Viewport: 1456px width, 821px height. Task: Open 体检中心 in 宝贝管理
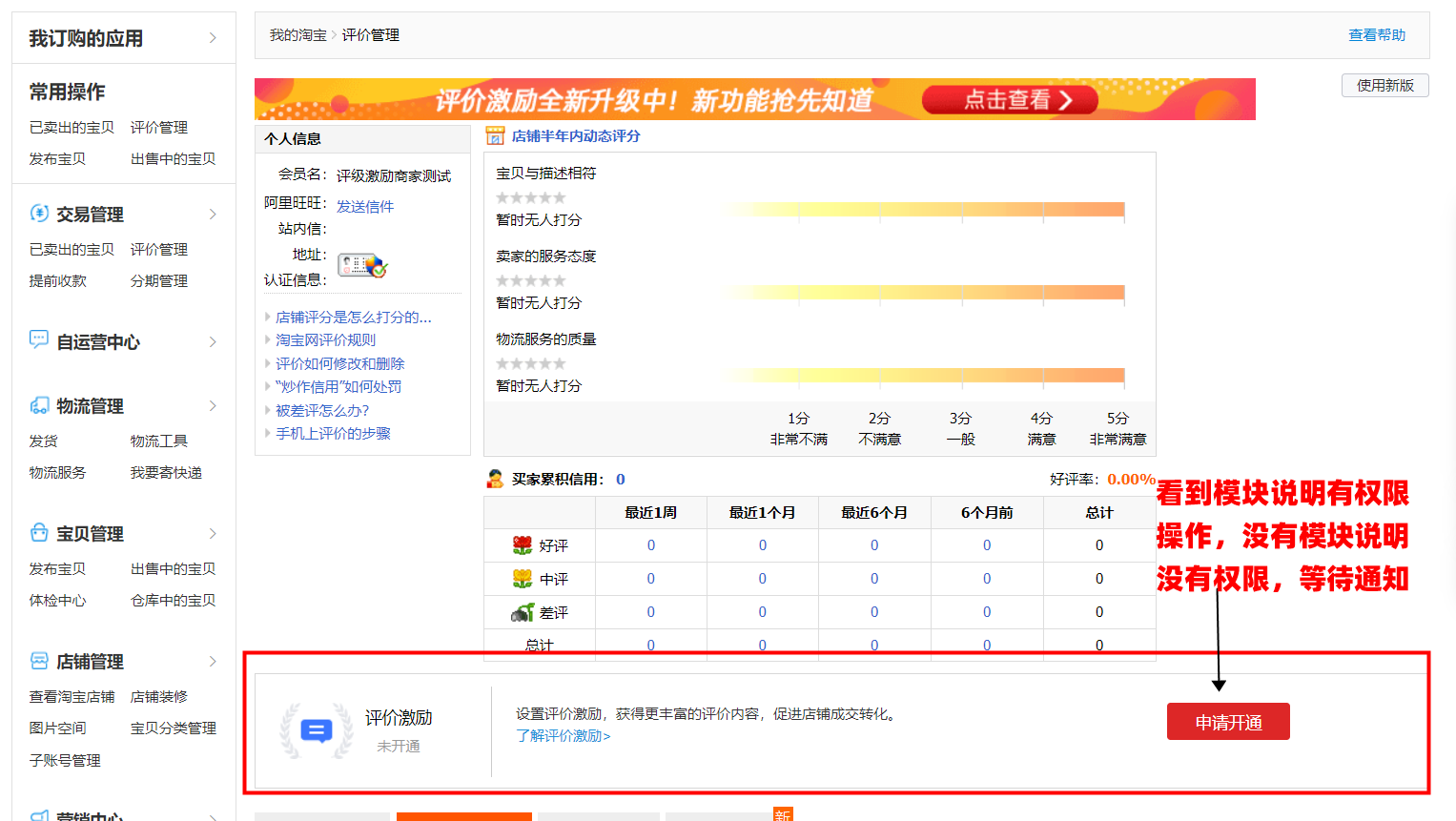57,600
